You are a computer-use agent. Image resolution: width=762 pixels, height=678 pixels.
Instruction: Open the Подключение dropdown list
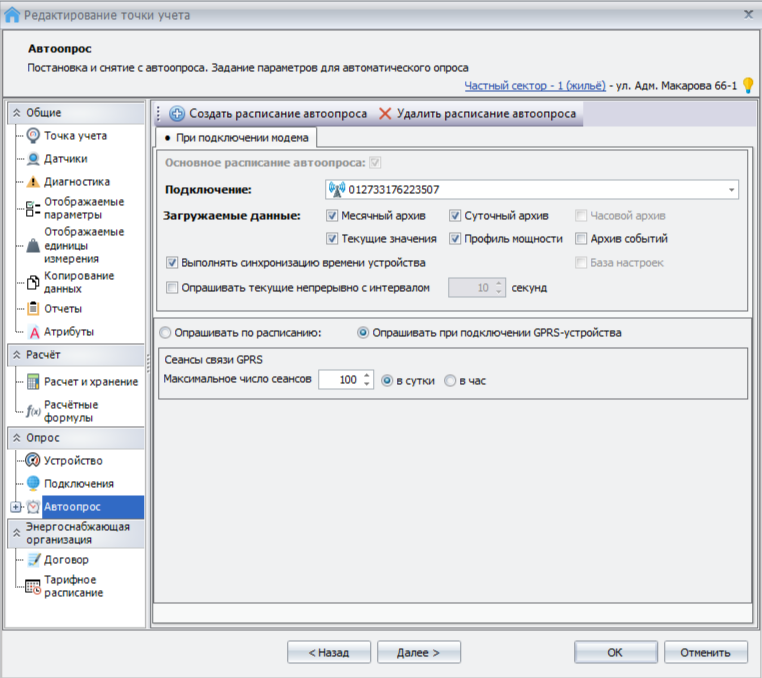[x=731, y=189]
